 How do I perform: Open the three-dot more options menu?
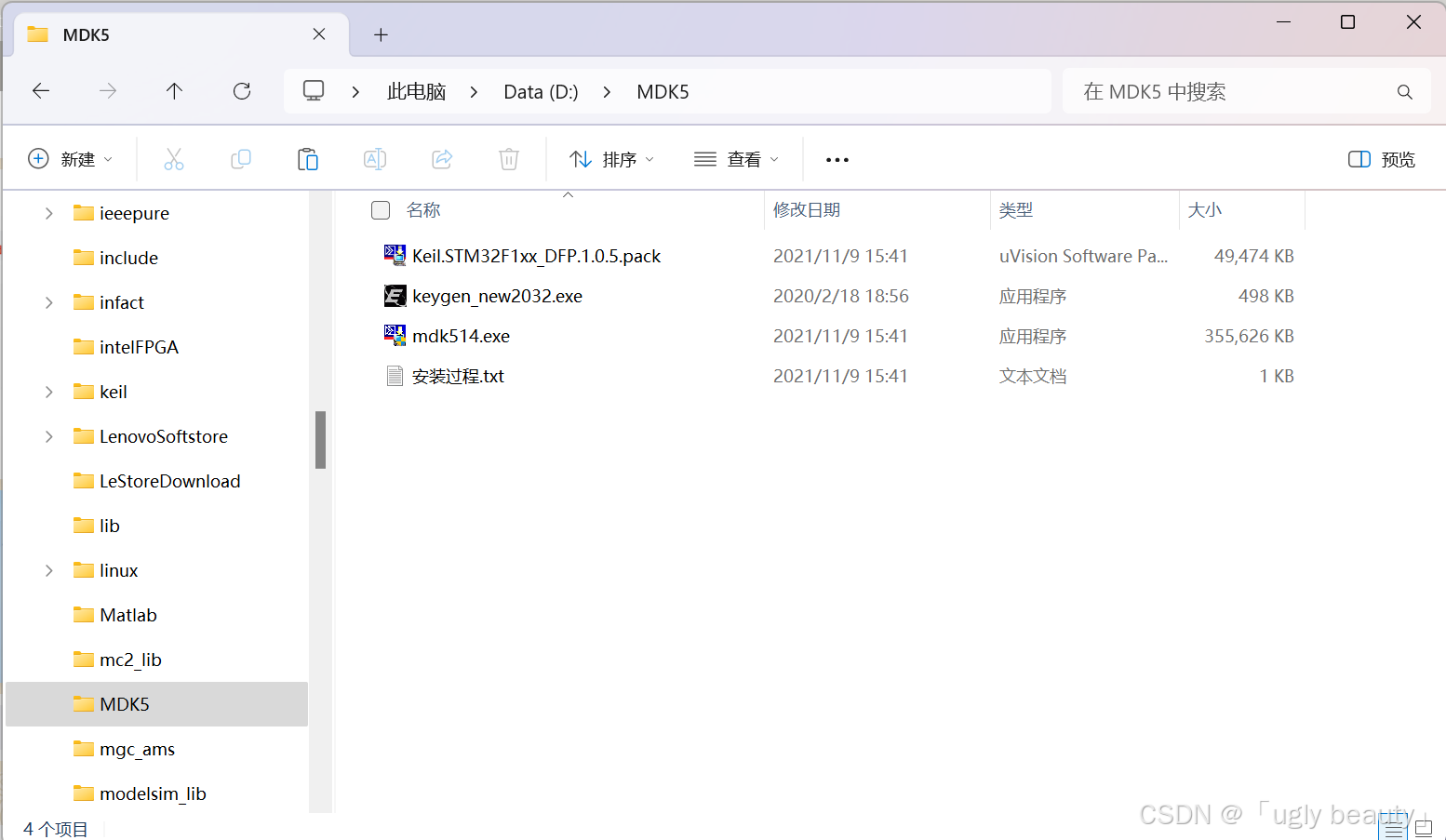coord(837,160)
